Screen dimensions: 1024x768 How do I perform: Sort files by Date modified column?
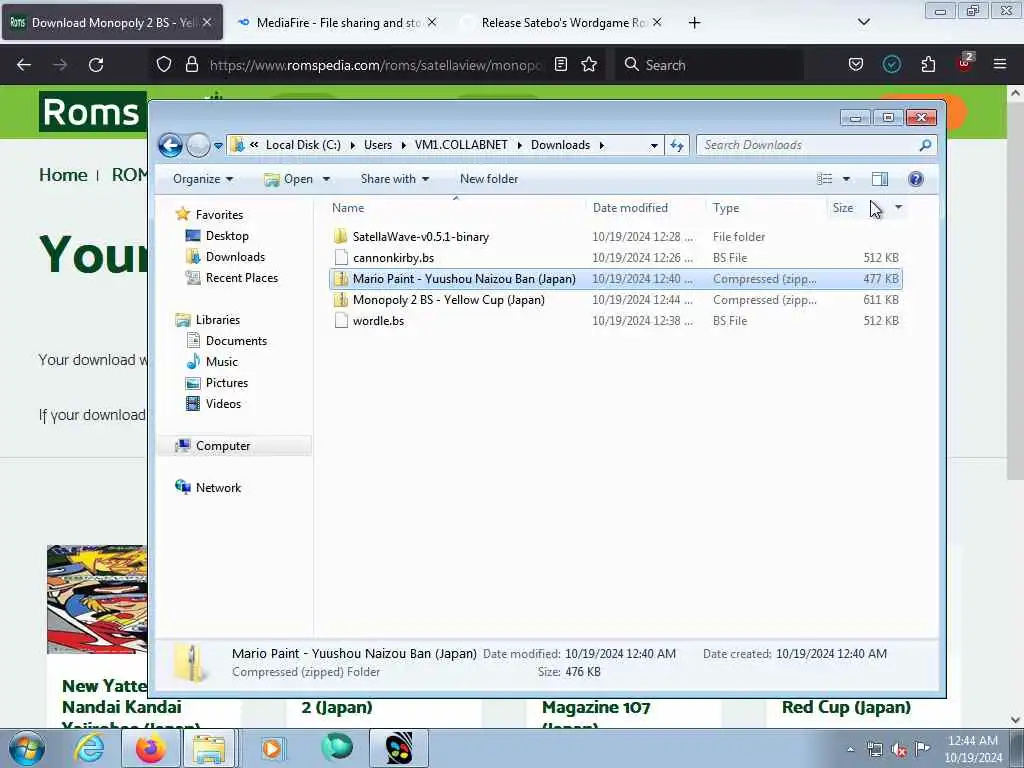(630, 208)
